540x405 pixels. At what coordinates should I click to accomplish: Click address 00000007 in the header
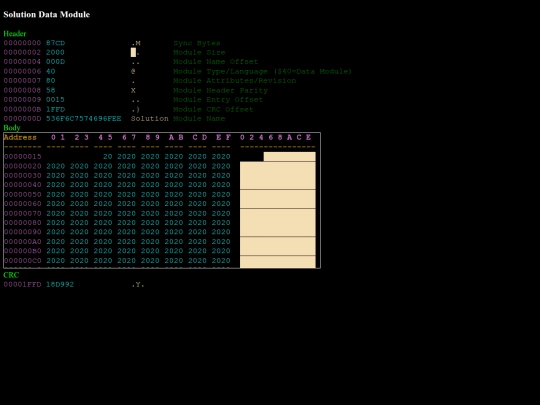coord(22,81)
